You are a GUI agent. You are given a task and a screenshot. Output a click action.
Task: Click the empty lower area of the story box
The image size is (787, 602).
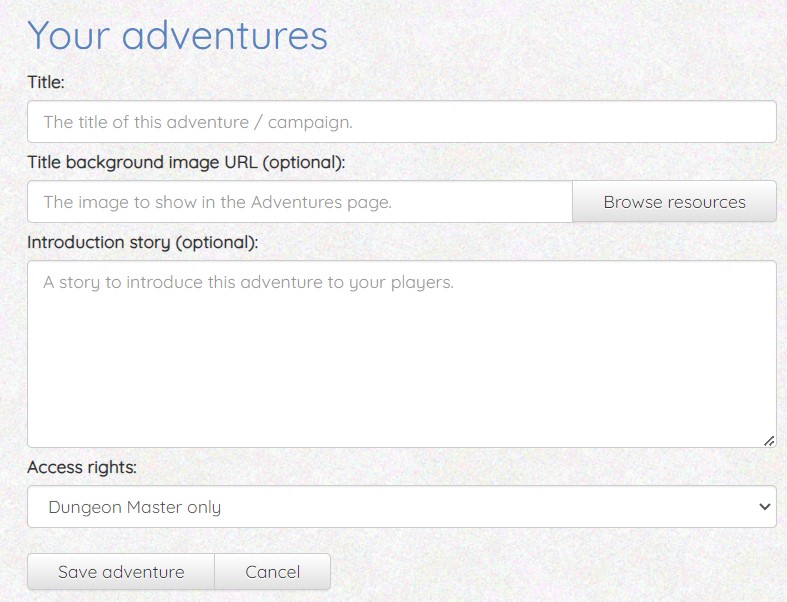(400, 400)
